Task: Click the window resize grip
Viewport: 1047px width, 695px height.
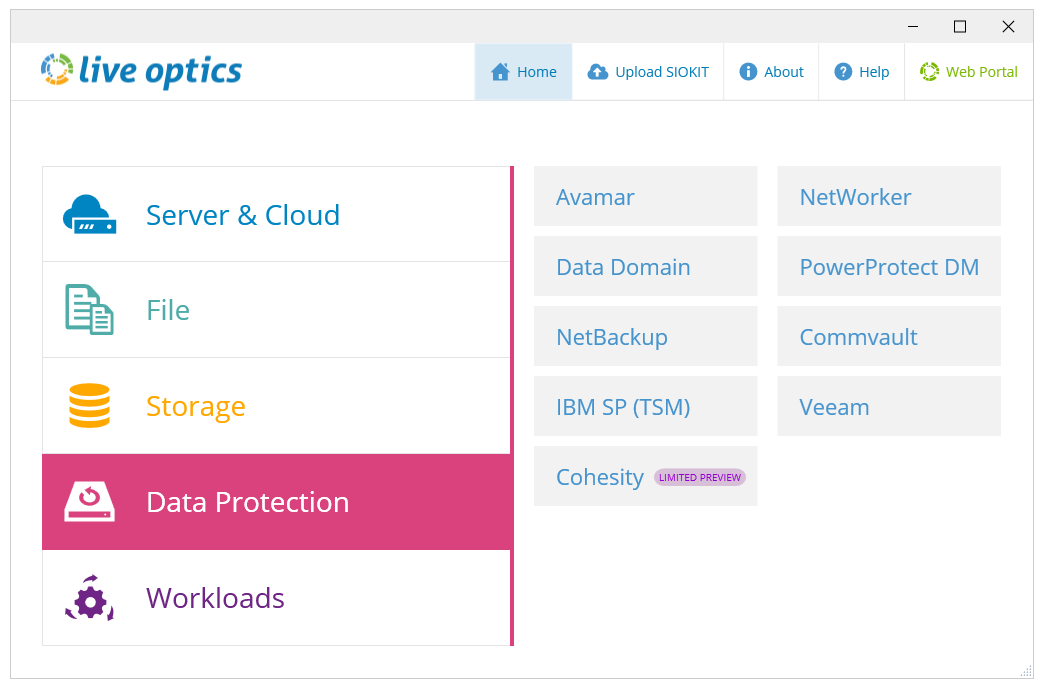Action: click(x=1026, y=672)
